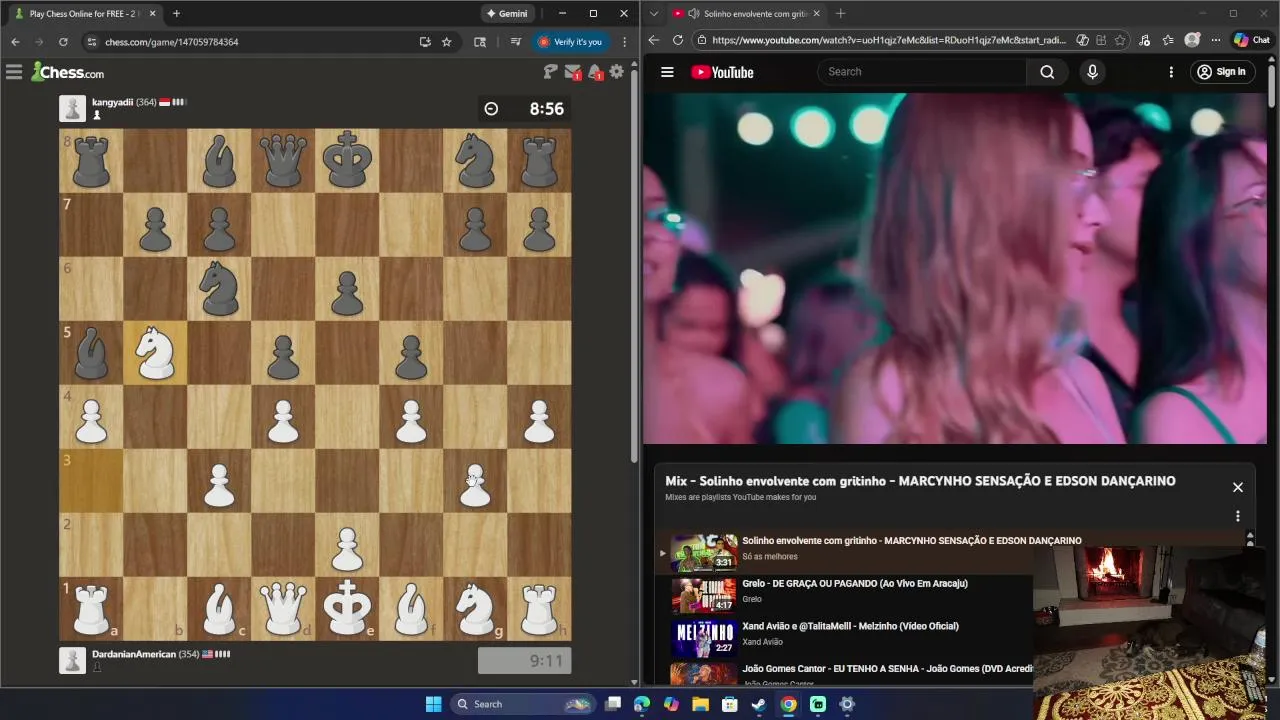The width and height of the screenshot is (1280, 720).
Task: Refresh the YouTube page in Edge
Action: pos(677,40)
